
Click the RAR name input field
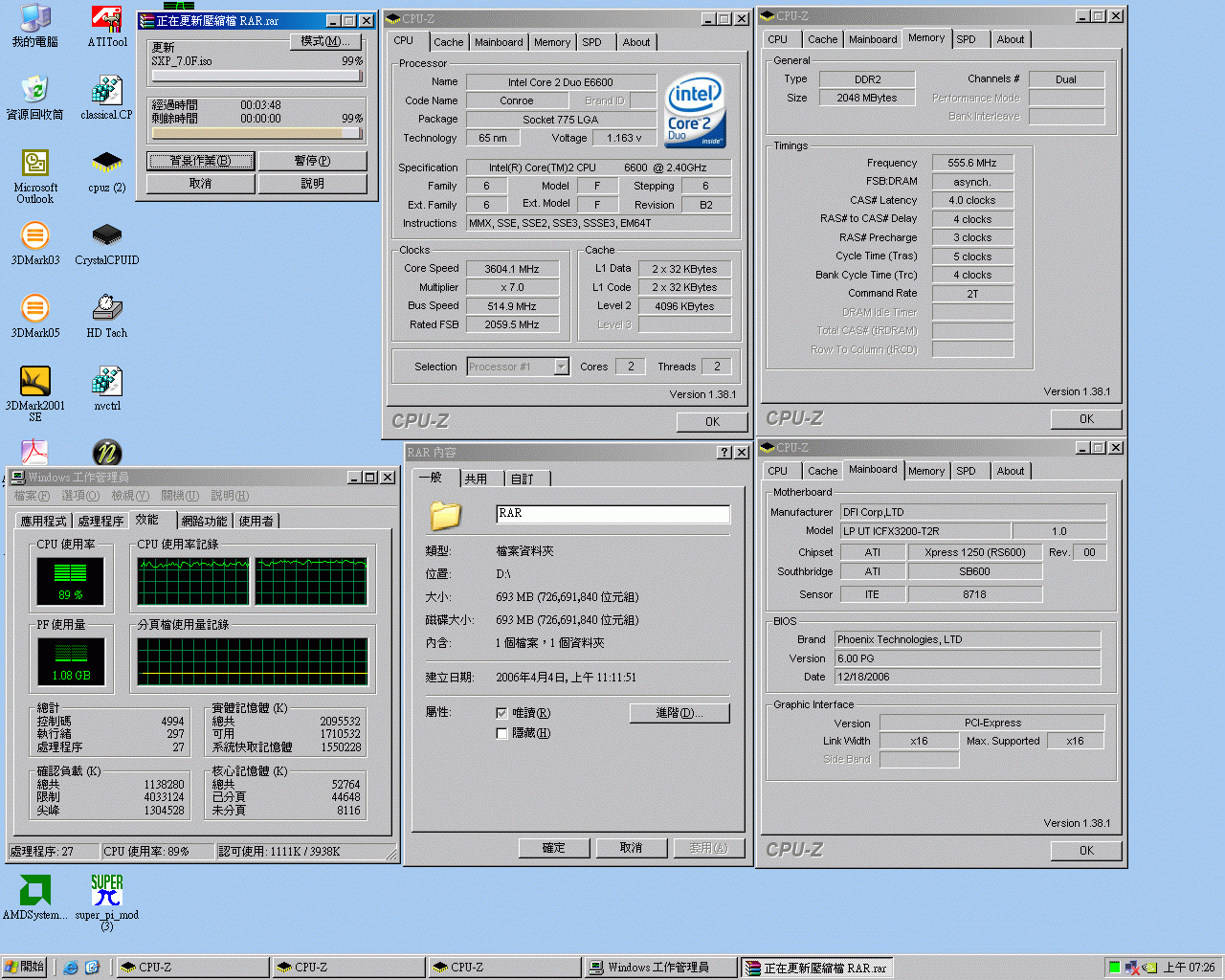tap(612, 514)
